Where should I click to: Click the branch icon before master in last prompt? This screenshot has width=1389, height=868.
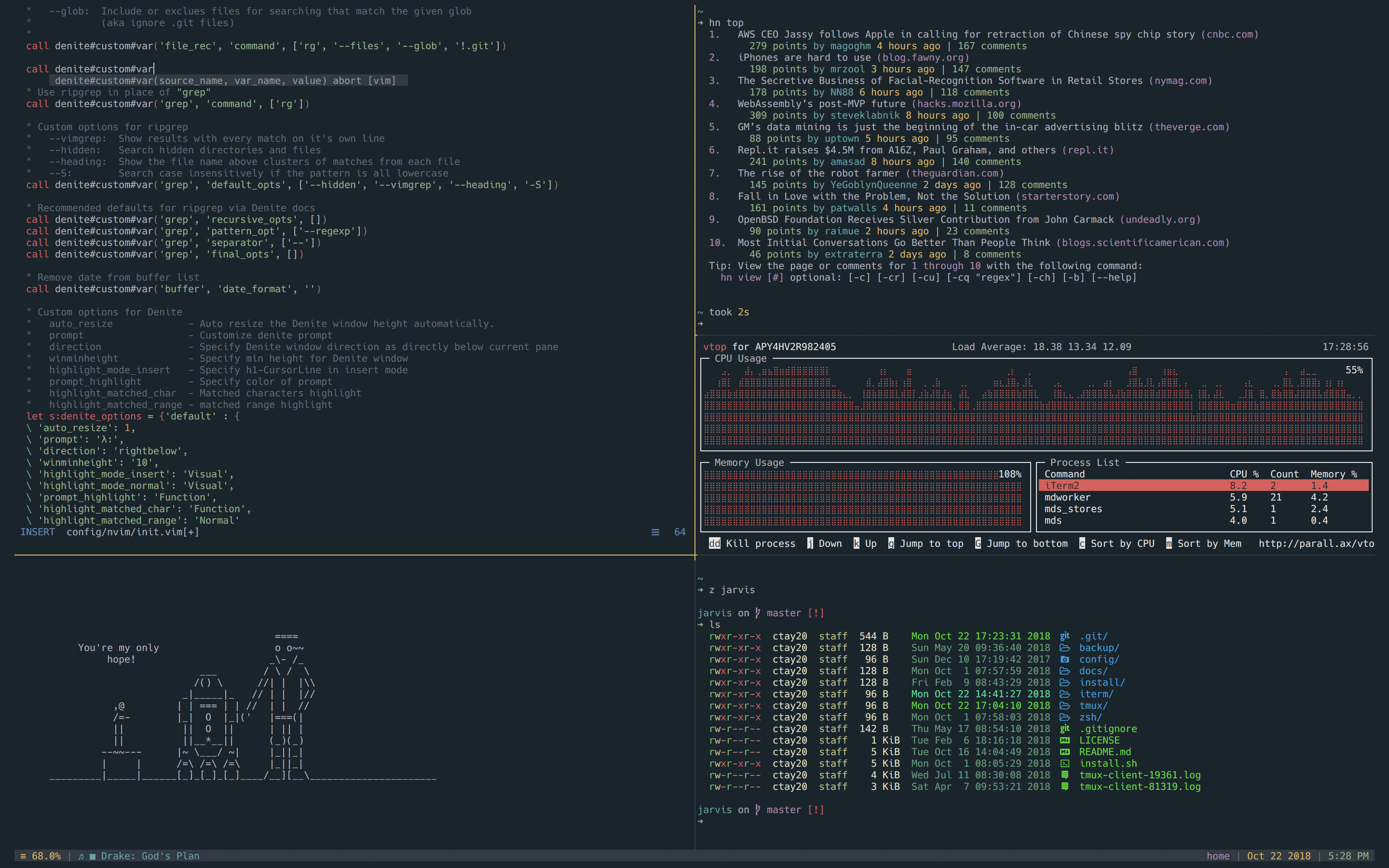(x=758, y=810)
